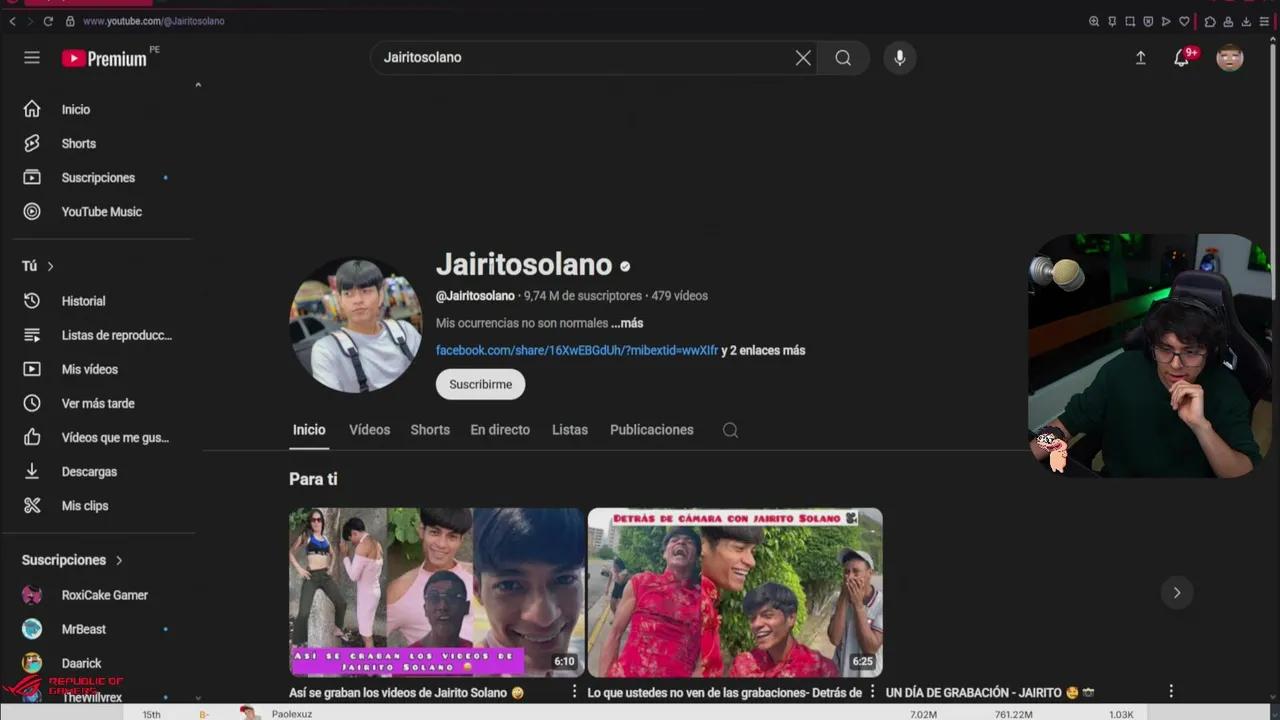The image size is (1280, 720).
Task: Expand channel description with ...más
Action: point(627,323)
